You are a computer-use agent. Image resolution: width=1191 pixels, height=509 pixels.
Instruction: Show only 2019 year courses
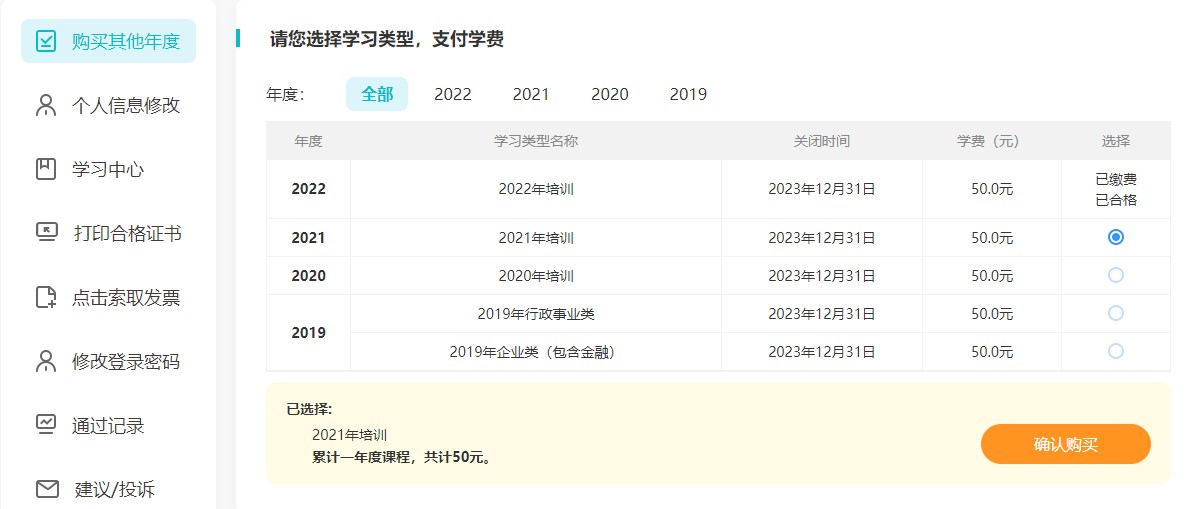tap(688, 94)
